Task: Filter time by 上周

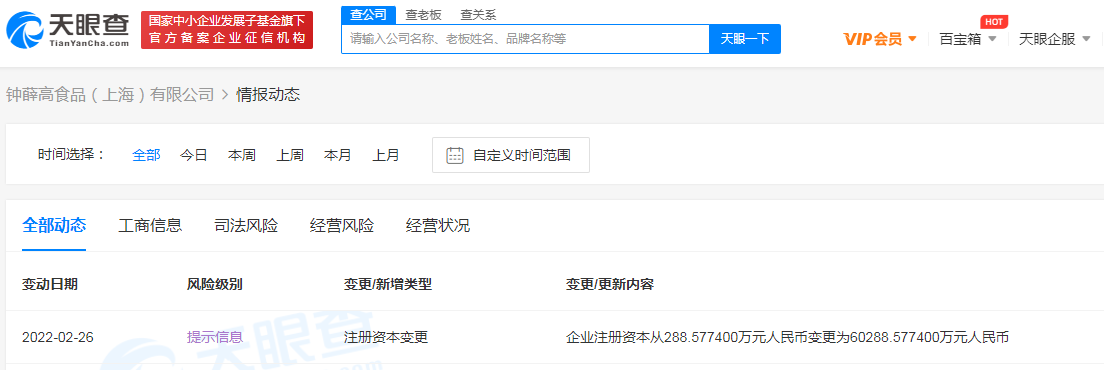Action: pyautogui.click(x=289, y=155)
